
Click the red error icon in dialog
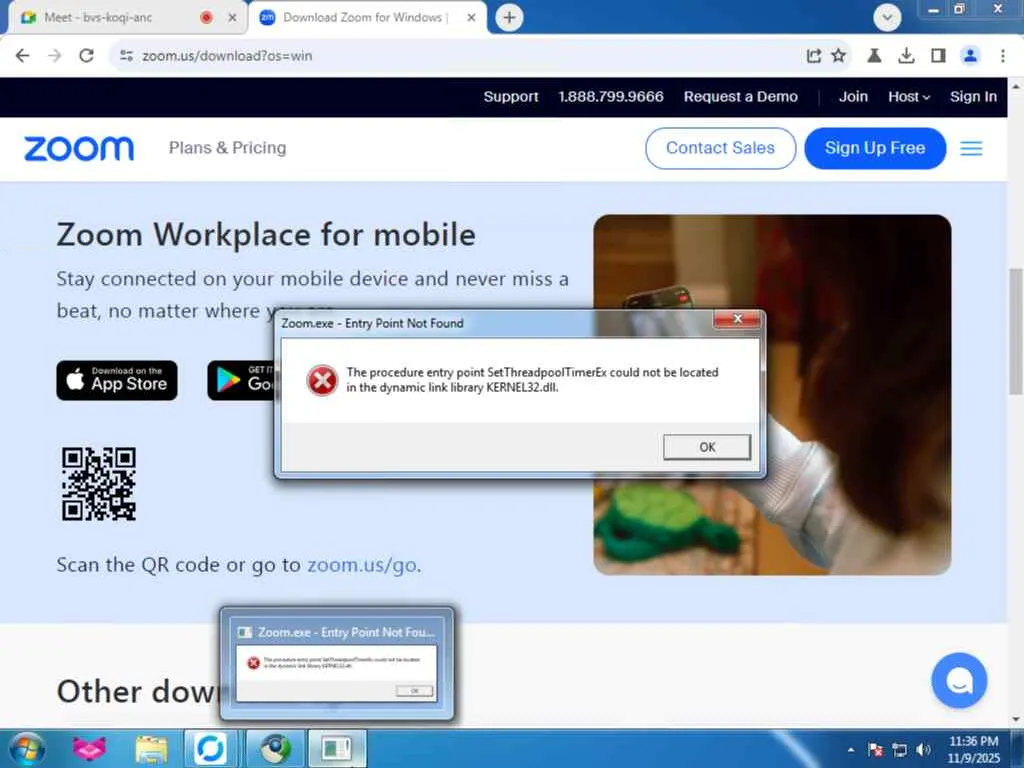(322, 380)
